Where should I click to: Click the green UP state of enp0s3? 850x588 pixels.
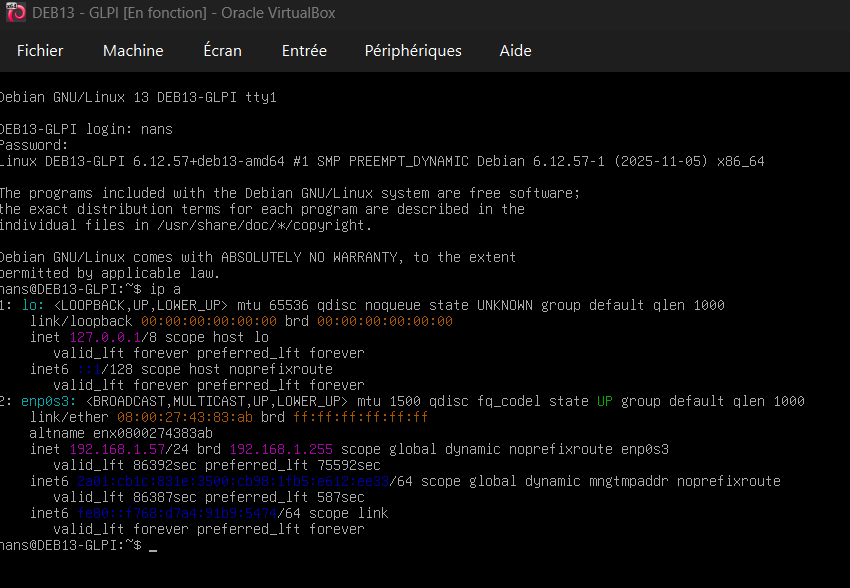(x=605, y=401)
